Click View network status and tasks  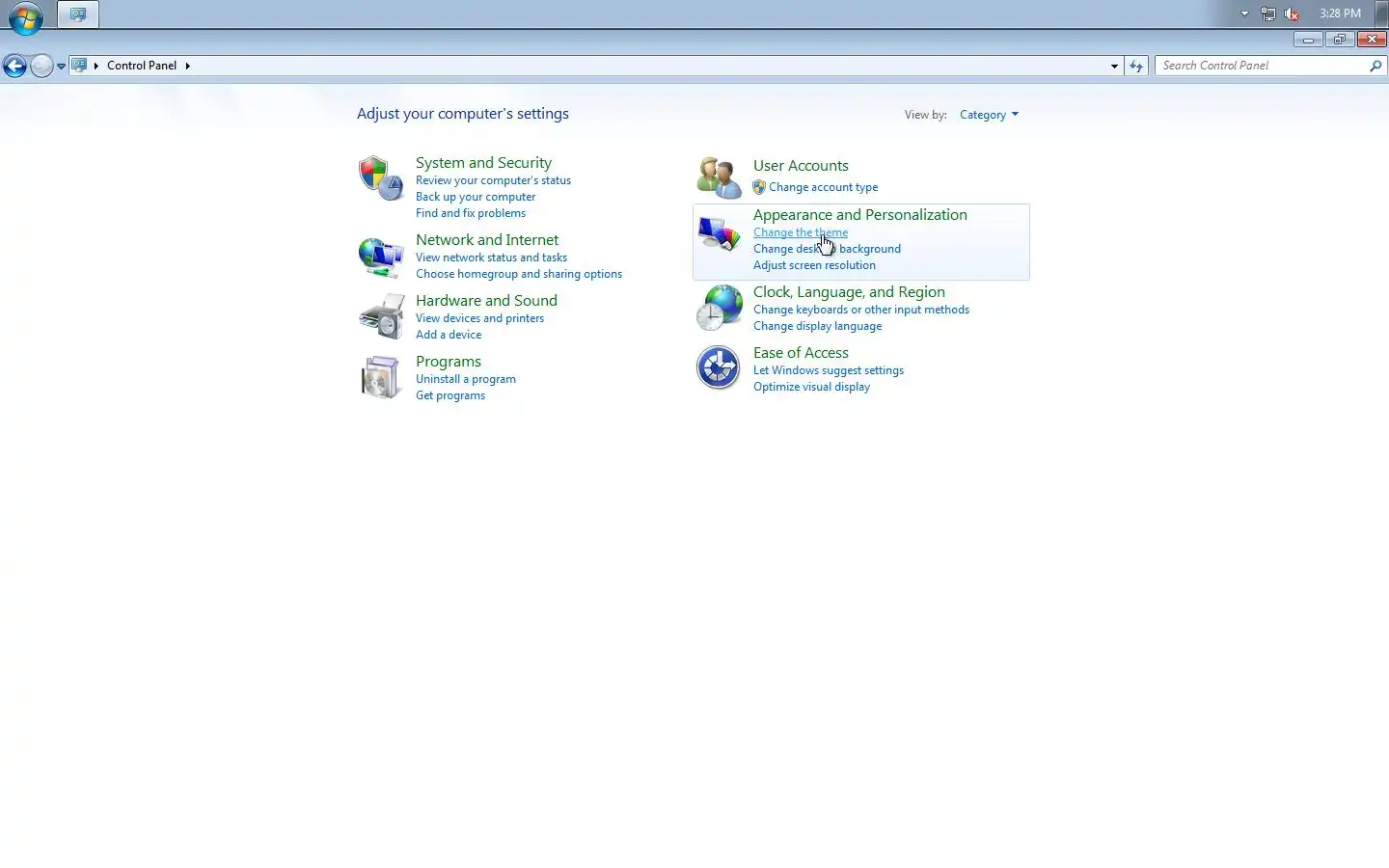pos(491,258)
